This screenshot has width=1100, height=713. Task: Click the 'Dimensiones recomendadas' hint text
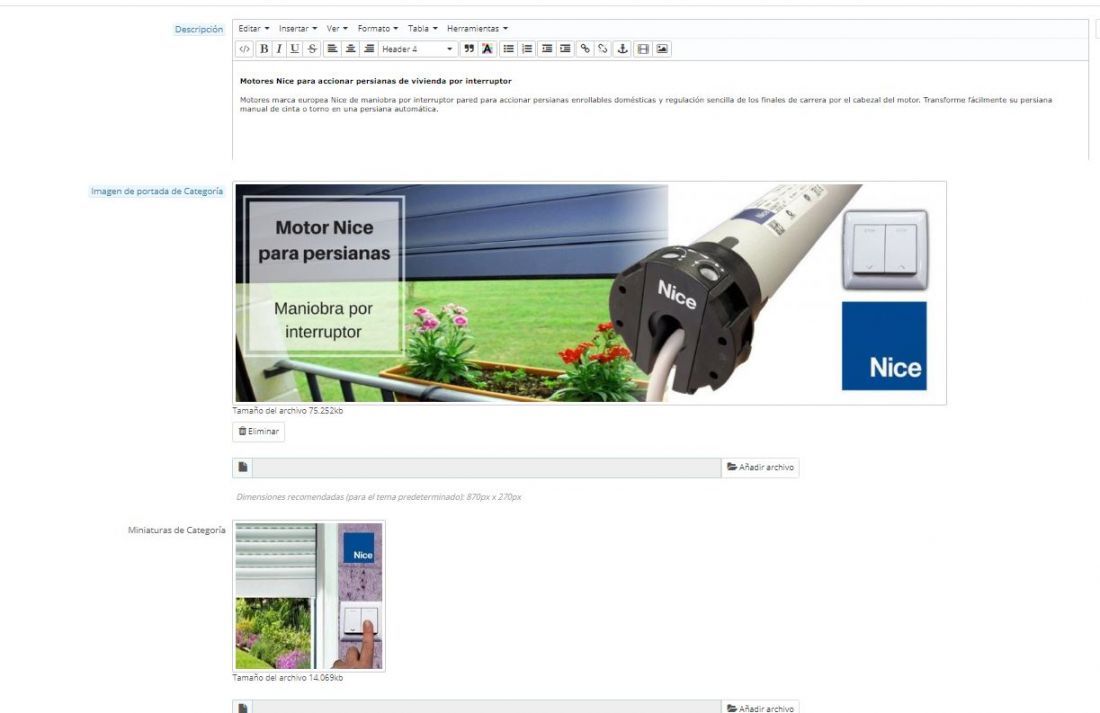coord(378,497)
